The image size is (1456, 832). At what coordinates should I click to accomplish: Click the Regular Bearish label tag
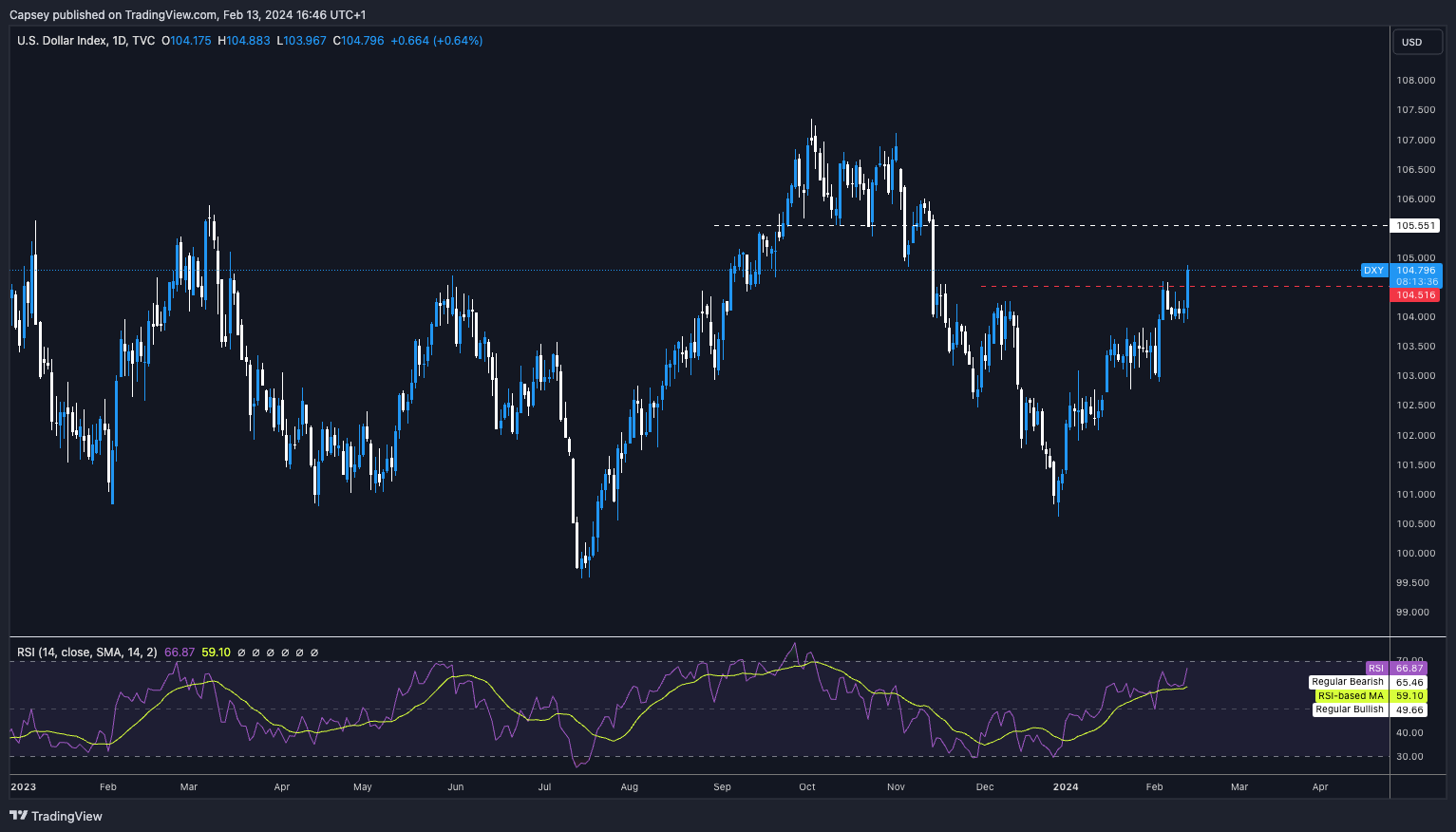click(x=1347, y=682)
